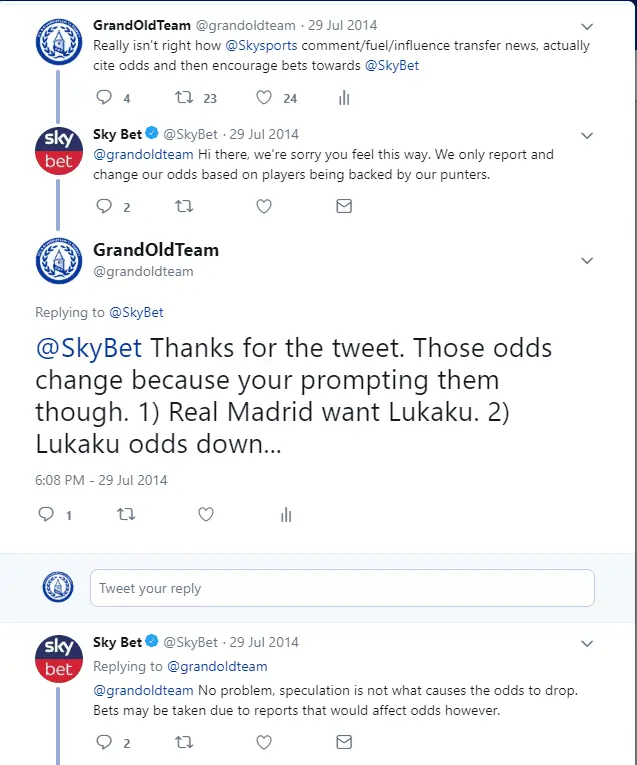Like the first tweet with 24 likes
Image resolution: width=637 pixels, height=765 pixels.
pyautogui.click(x=265, y=98)
